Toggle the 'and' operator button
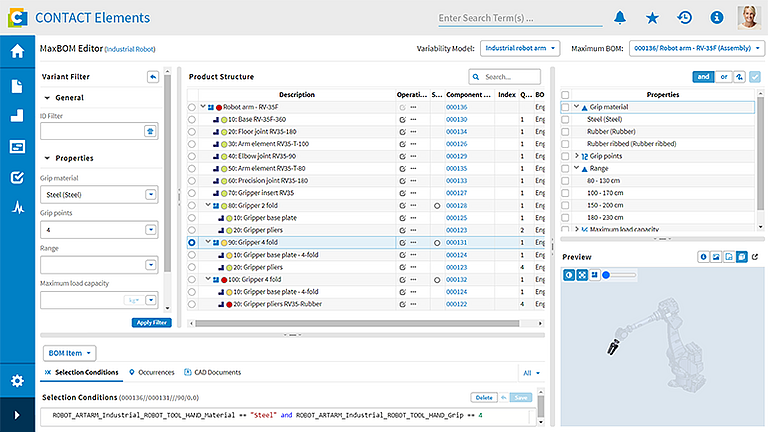This screenshot has width=768, height=432. (x=703, y=77)
